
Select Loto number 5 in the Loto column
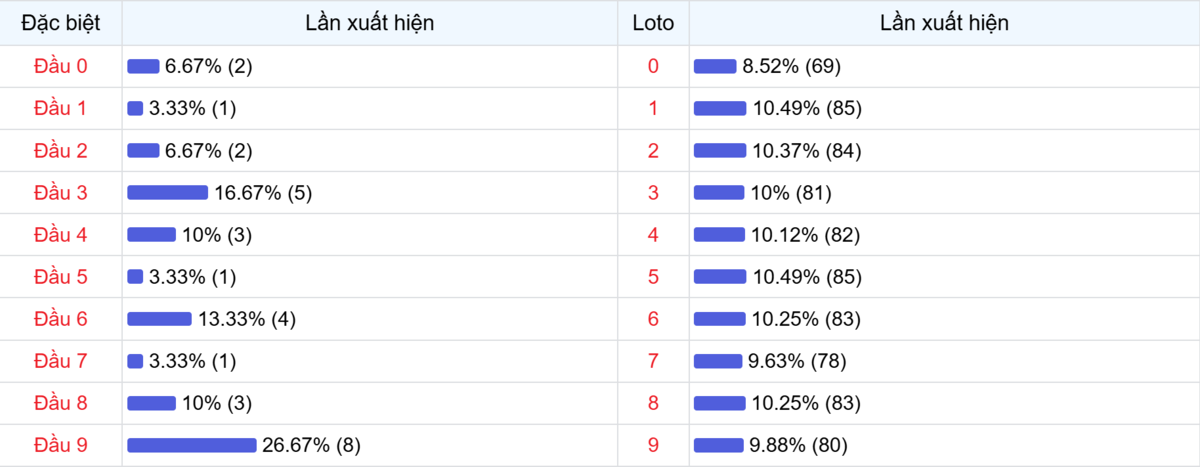(x=653, y=277)
